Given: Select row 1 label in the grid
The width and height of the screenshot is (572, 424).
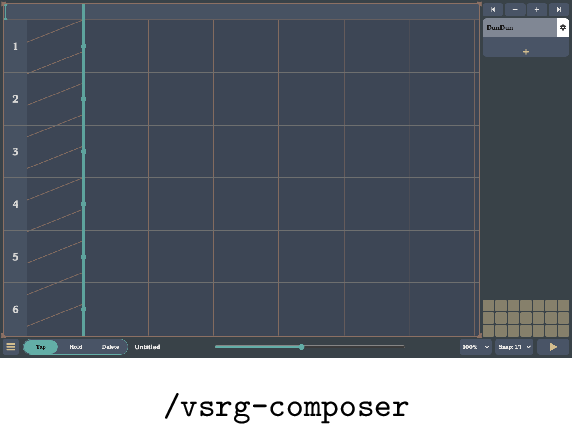Looking at the screenshot, I should click(x=15, y=46).
